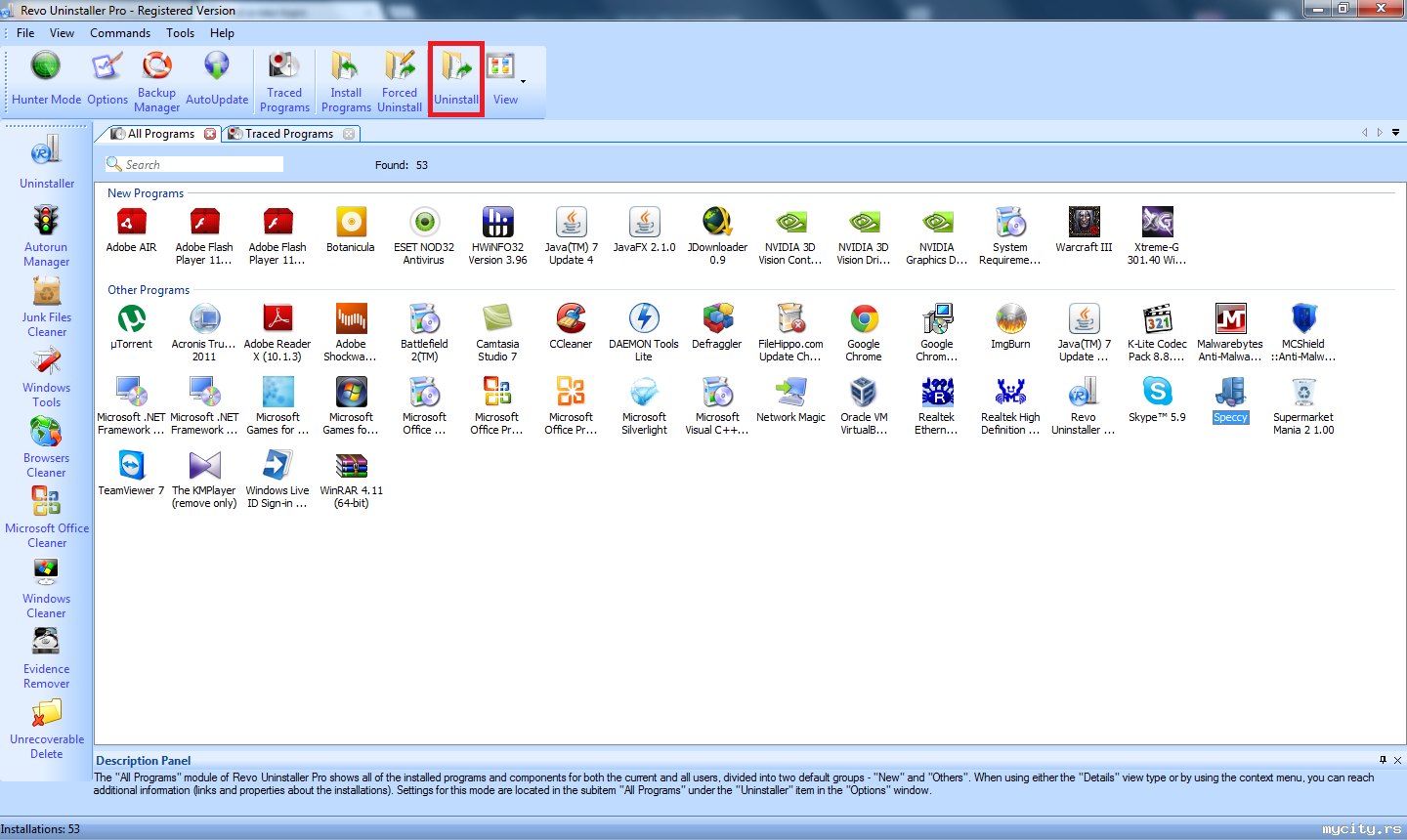Open the View menu in the menu bar

click(62, 33)
